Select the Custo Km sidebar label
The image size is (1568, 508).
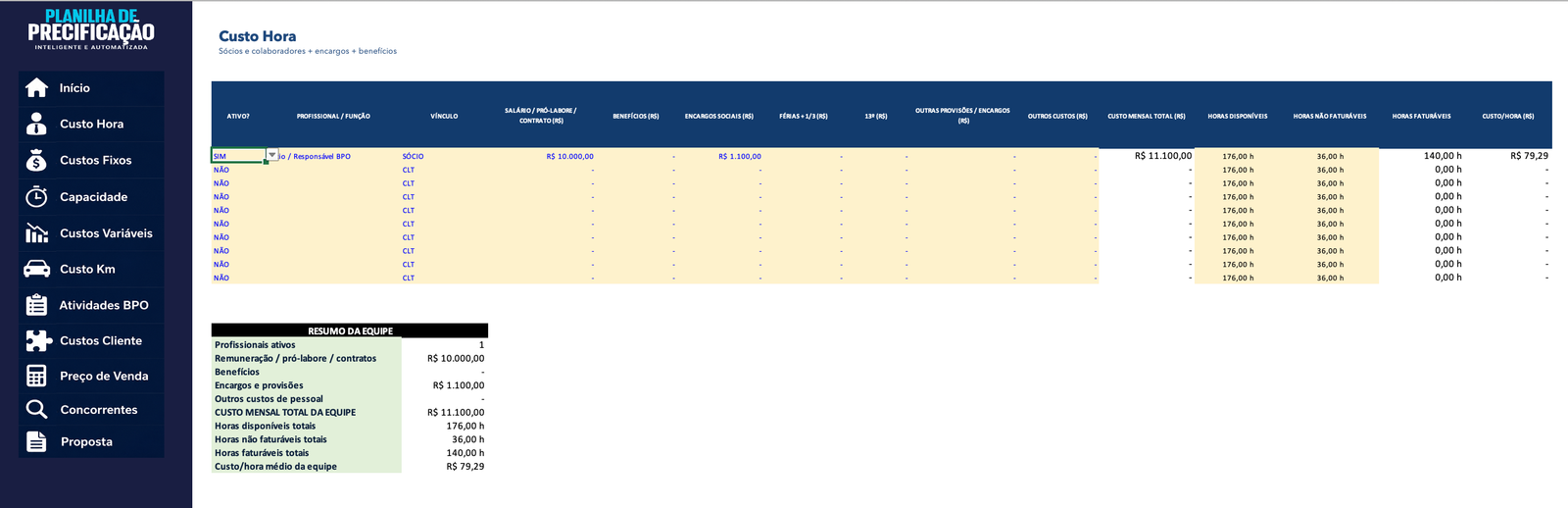point(87,269)
